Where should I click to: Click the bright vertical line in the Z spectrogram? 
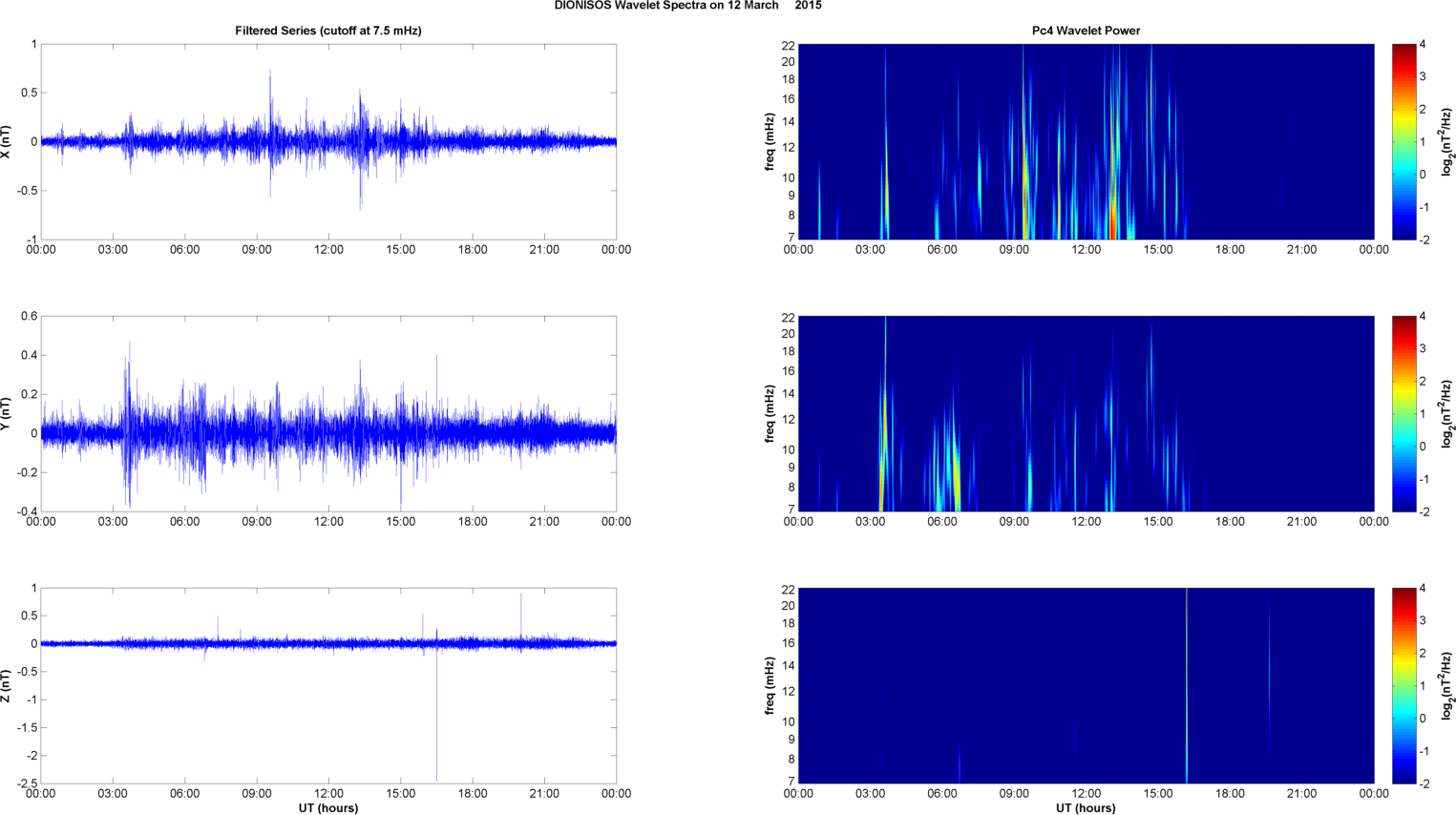tap(1187, 685)
